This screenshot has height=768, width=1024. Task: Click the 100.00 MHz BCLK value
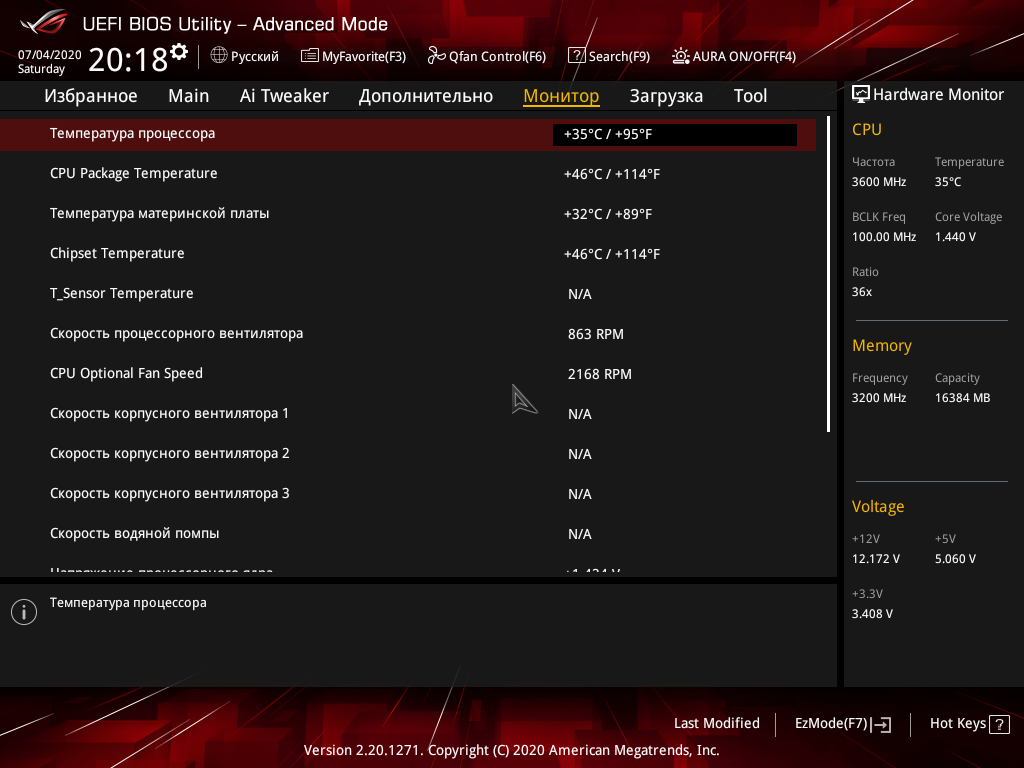884,237
